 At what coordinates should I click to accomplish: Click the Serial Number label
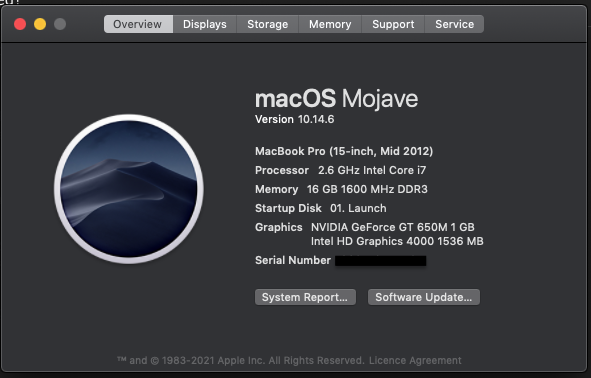[x=293, y=260]
